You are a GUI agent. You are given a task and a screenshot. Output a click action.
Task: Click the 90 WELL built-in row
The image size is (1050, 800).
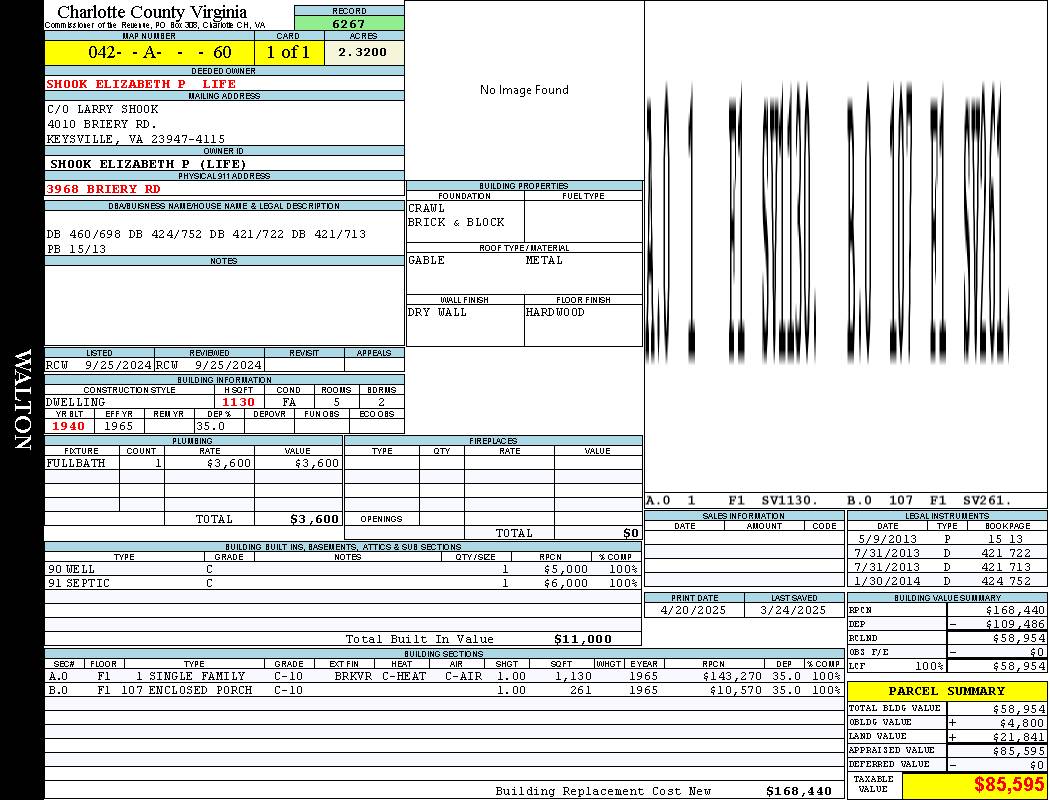click(343, 569)
